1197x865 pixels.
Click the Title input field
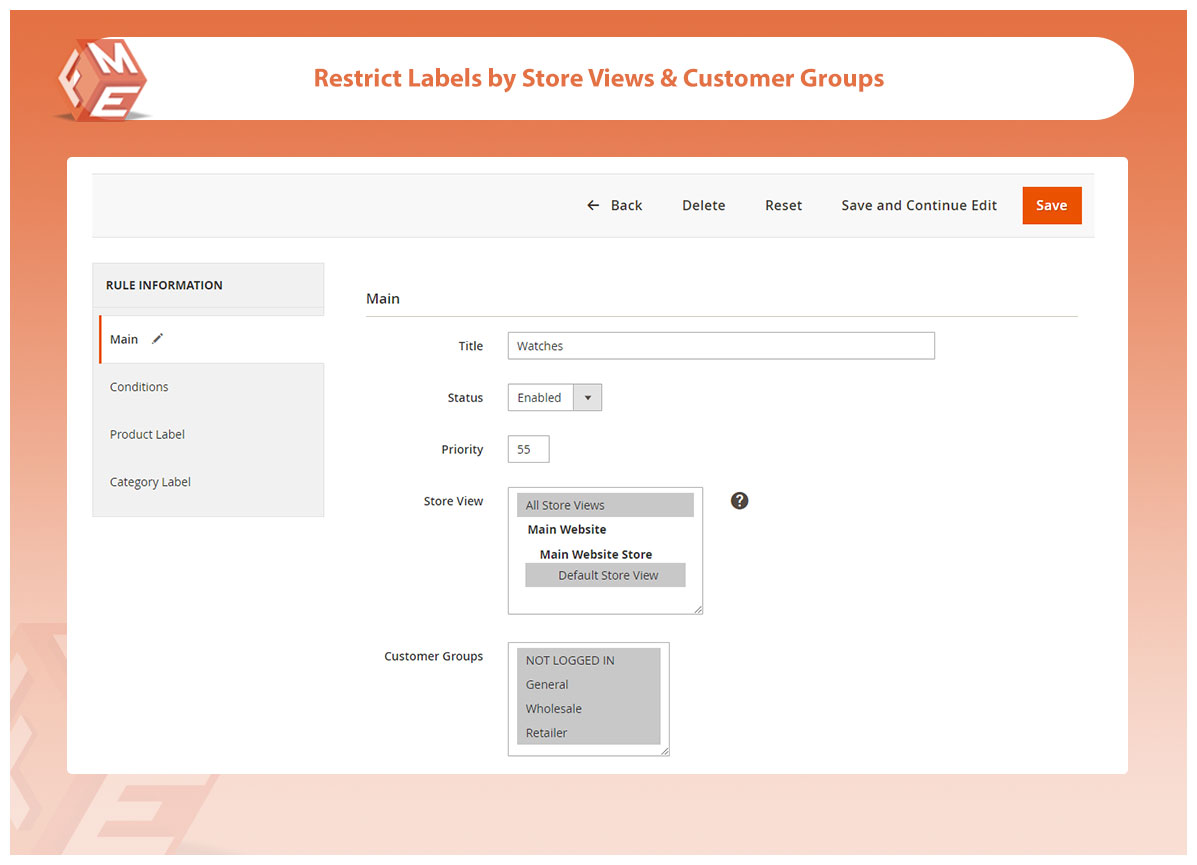pos(720,346)
